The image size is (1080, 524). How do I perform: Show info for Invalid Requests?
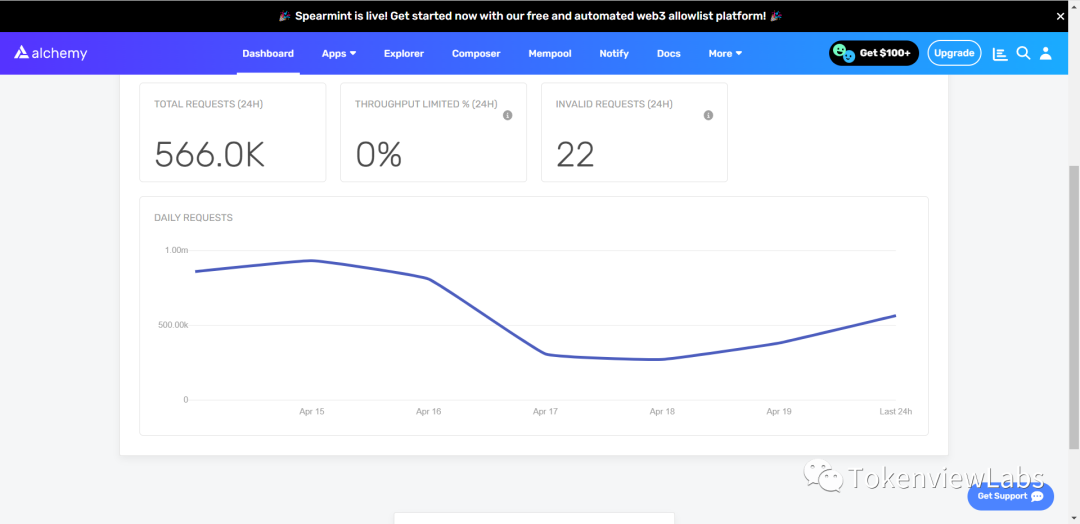click(x=708, y=115)
